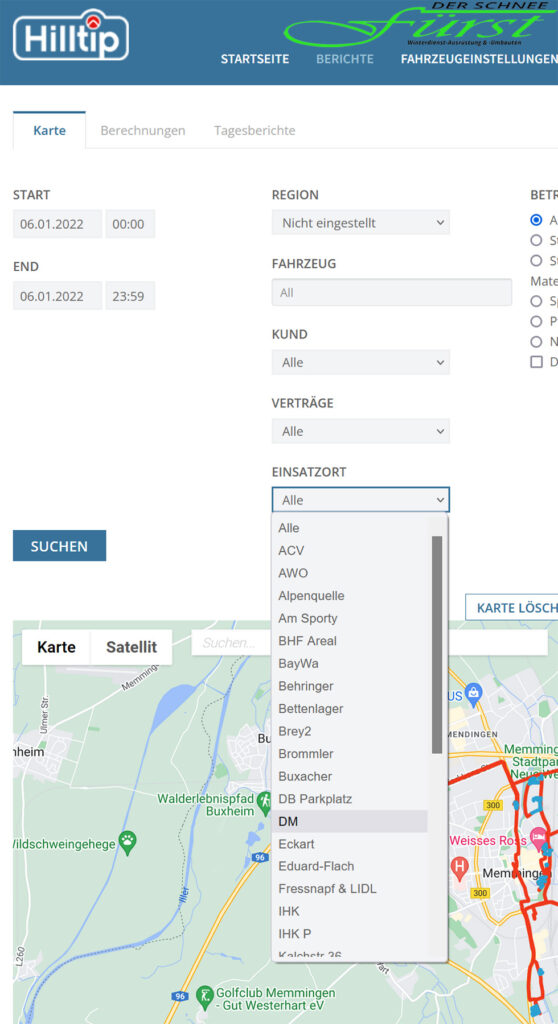Open the Startseite menu item

click(x=255, y=59)
